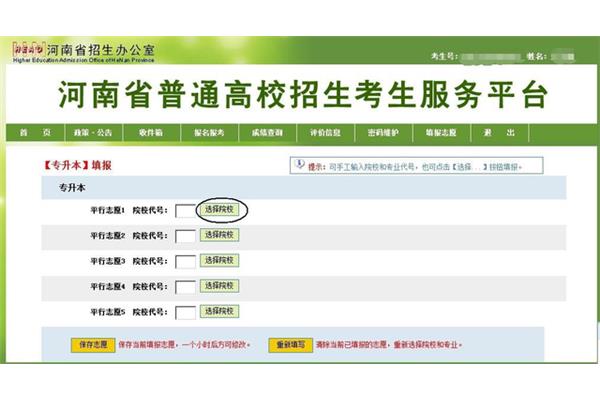Click the 平行志愿5 row label
This screenshot has width=600, height=400.
pyautogui.click(x=108, y=312)
